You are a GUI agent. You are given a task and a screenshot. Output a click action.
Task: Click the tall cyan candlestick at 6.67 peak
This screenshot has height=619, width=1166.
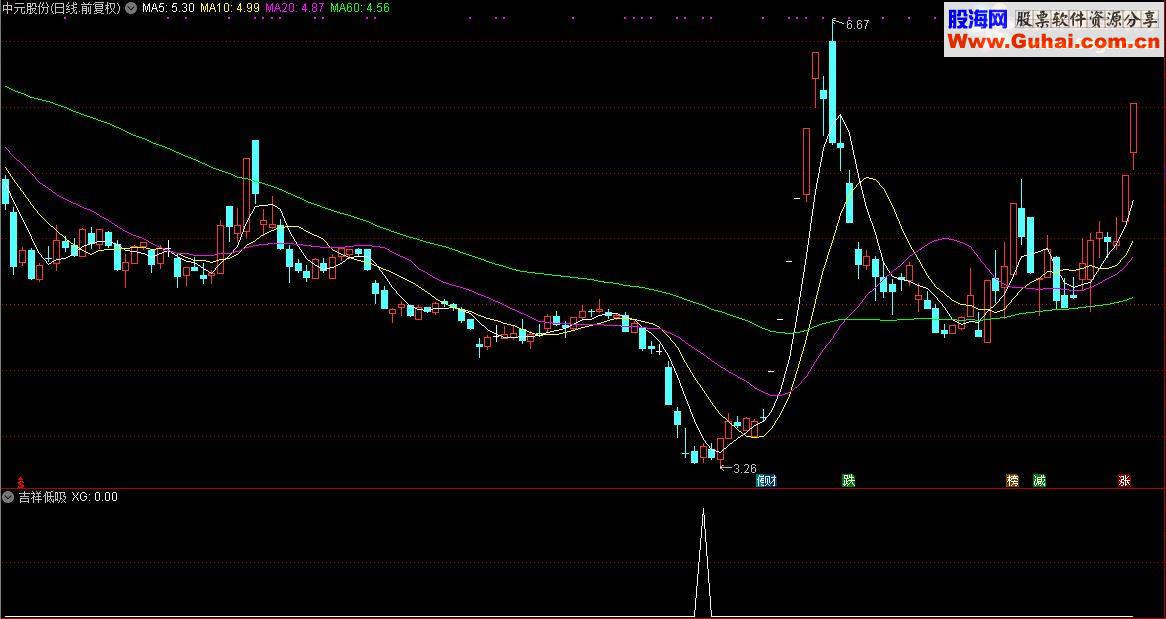point(832,91)
